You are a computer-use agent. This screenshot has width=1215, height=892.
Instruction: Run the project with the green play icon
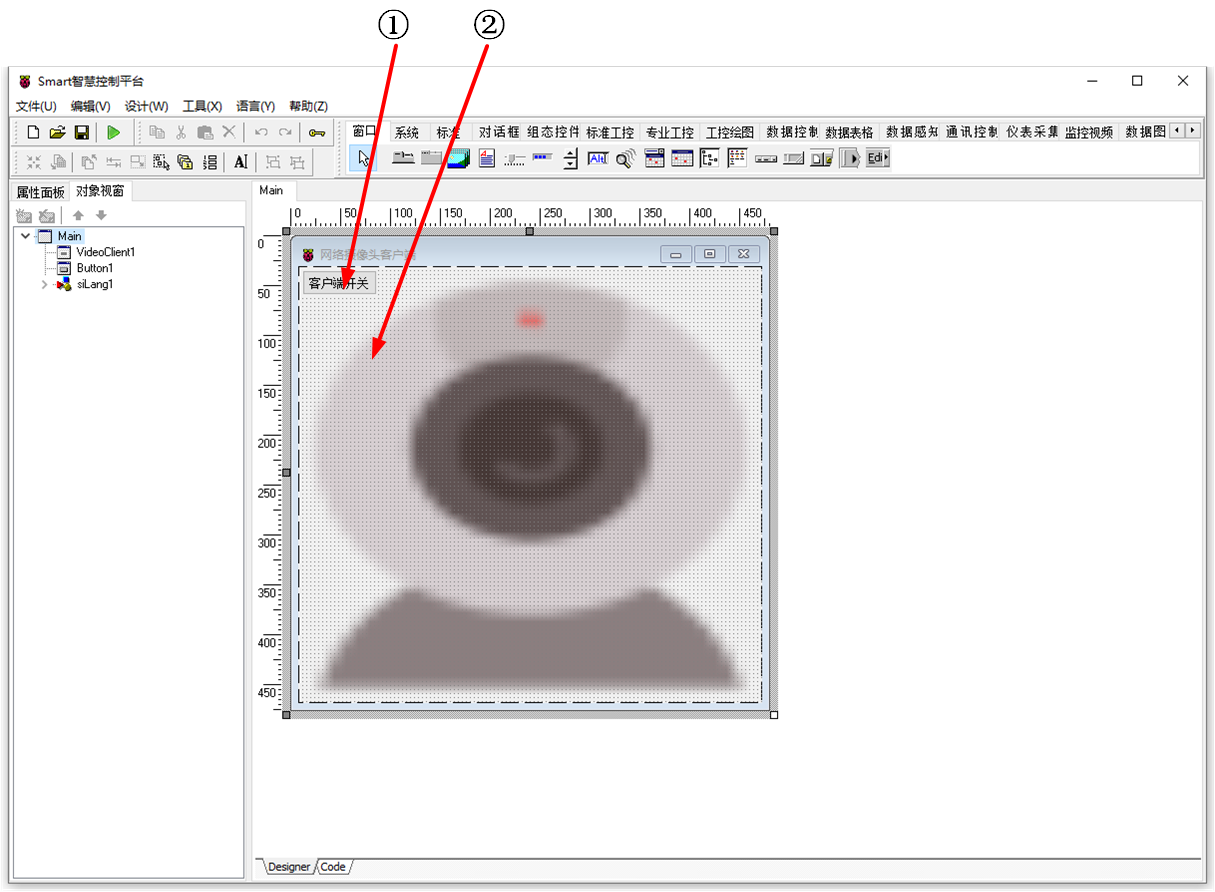click(114, 132)
